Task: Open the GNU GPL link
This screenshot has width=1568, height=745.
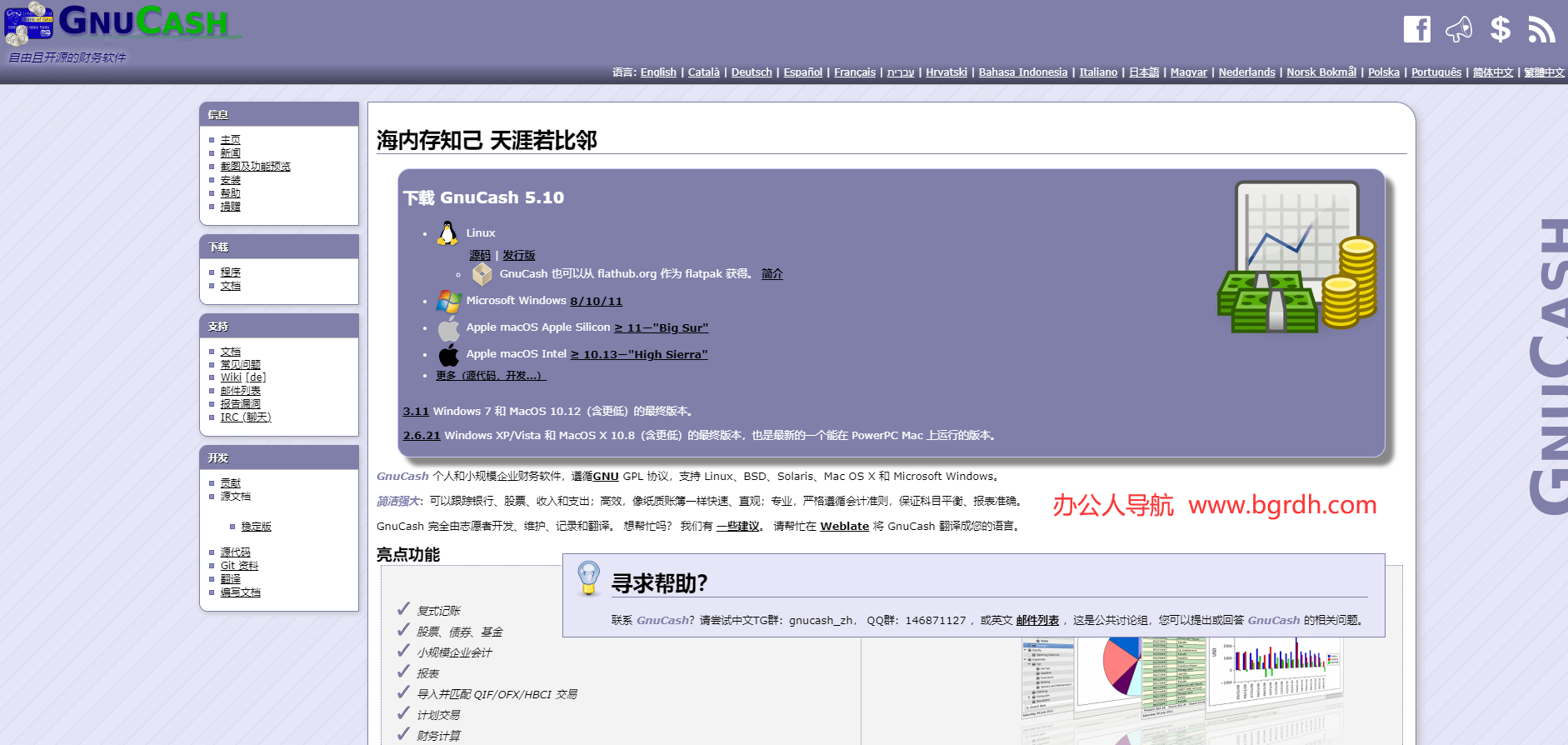Action: pyautogui.click(x=606, y=477)
